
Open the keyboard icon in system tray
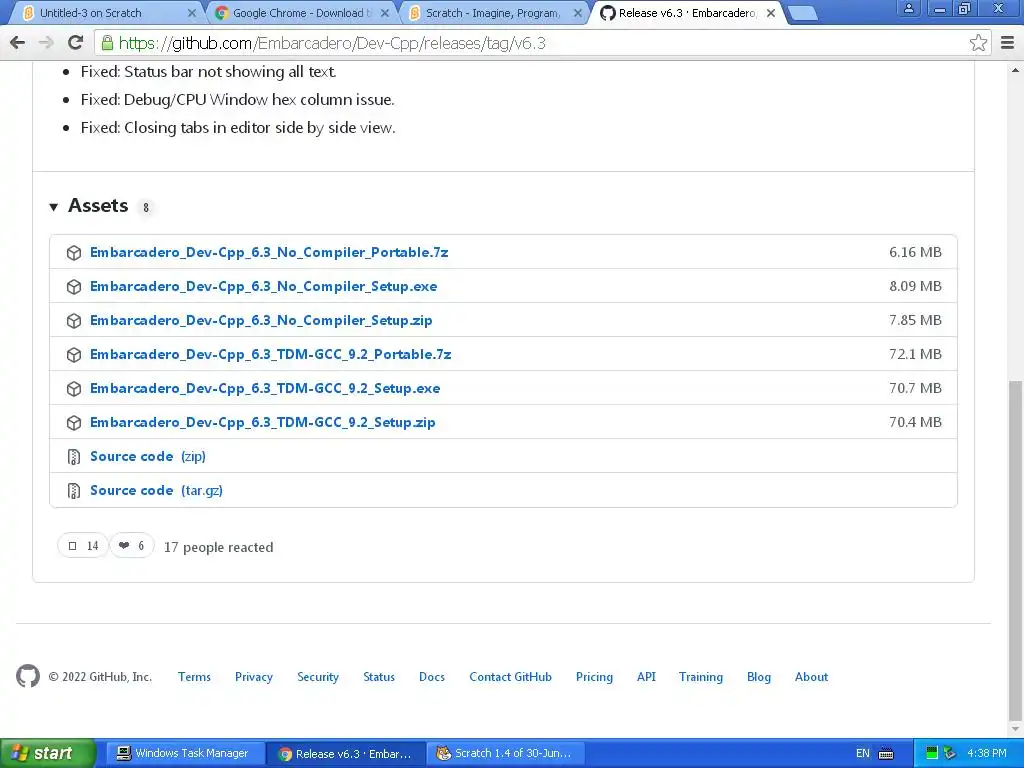[886, 754]
